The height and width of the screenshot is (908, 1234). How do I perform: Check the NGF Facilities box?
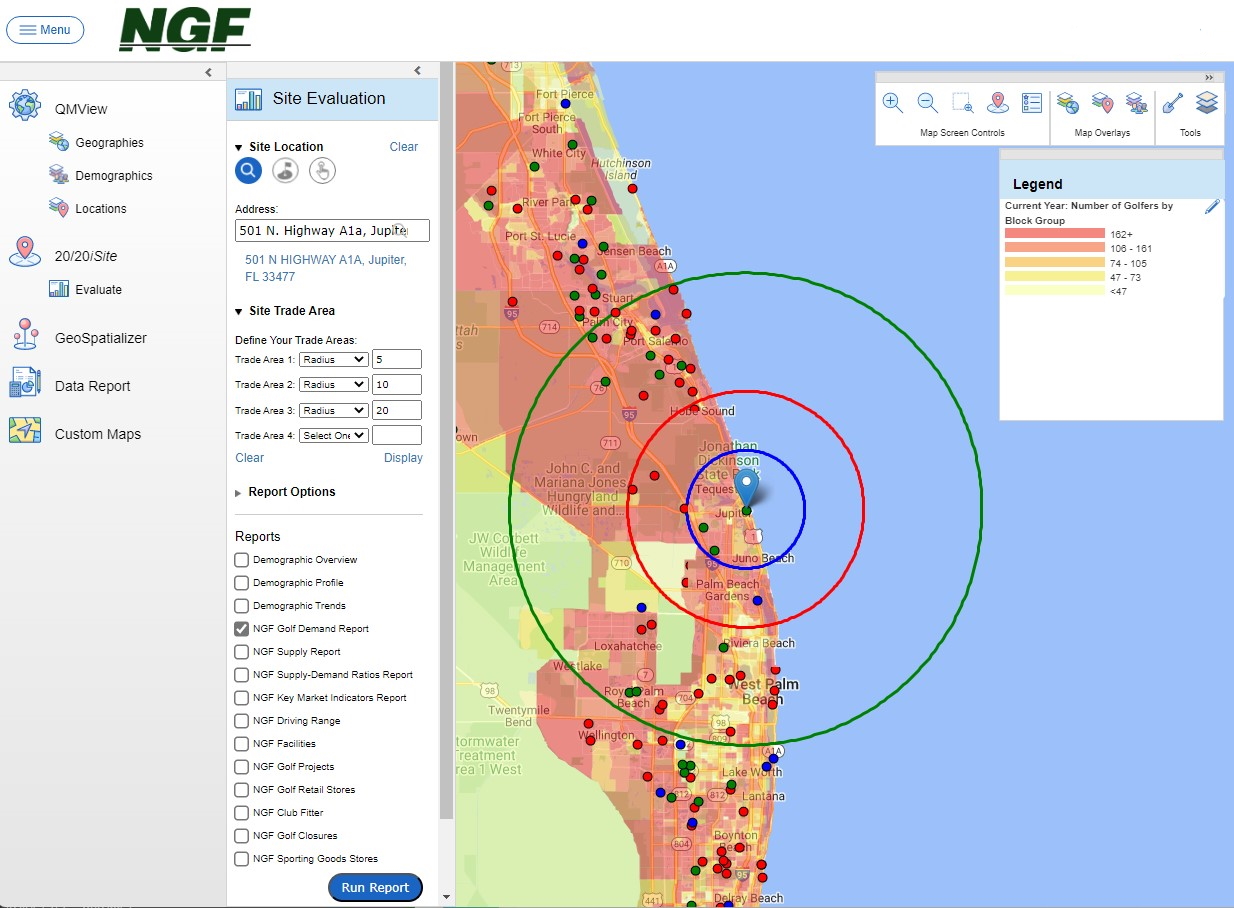241,744
